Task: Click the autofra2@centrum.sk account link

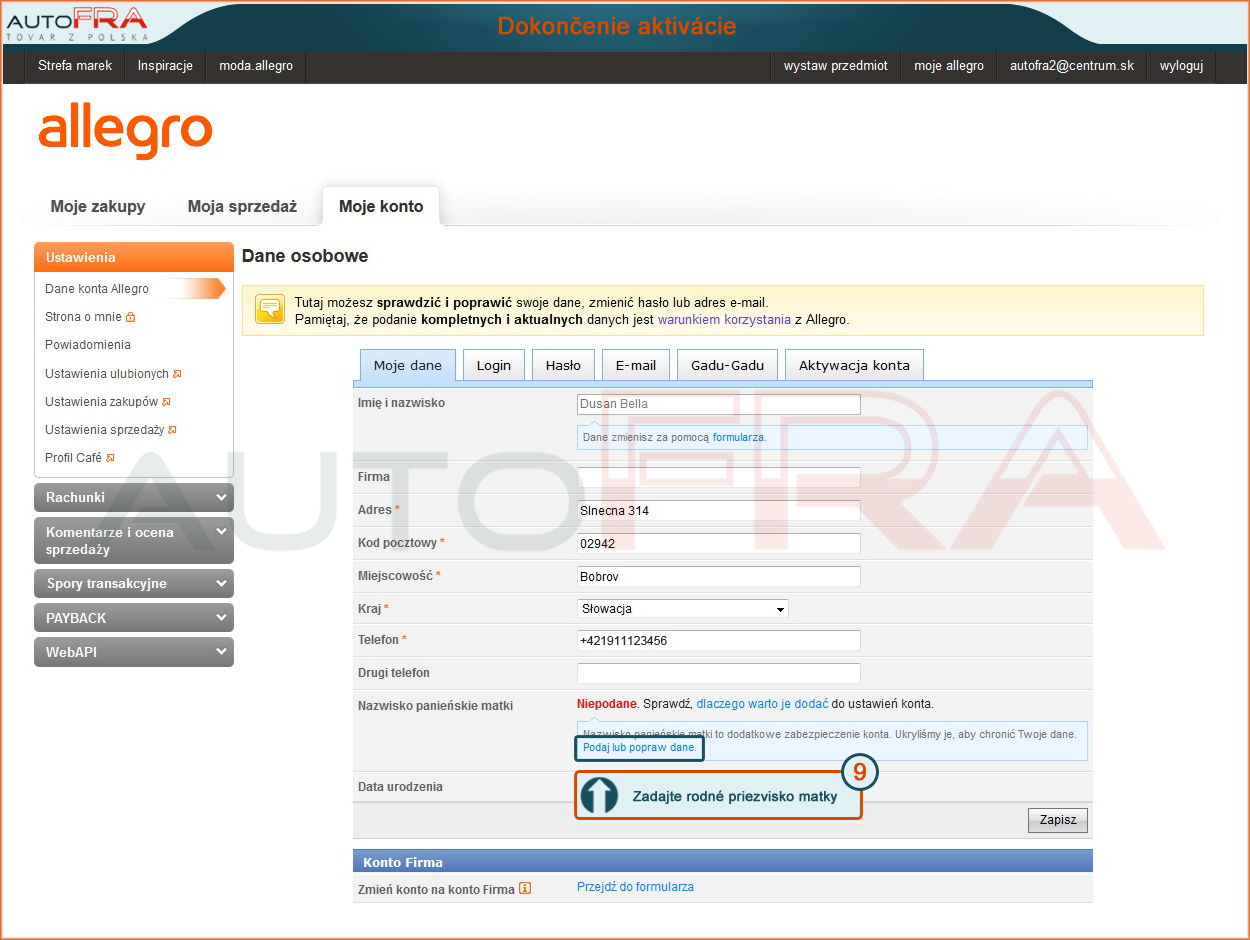Action: click(x=1072, y=66)
